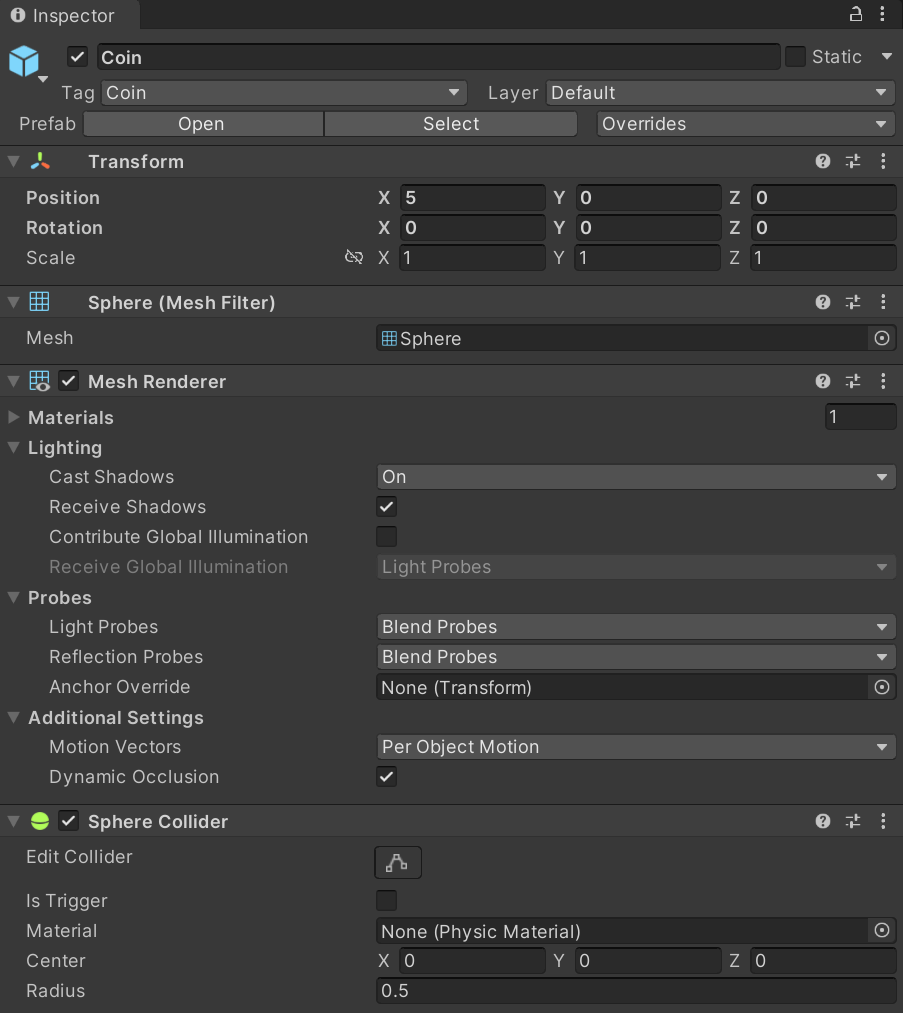Click the Inspector tab
903x1013 pixels.
click(65, 15)
